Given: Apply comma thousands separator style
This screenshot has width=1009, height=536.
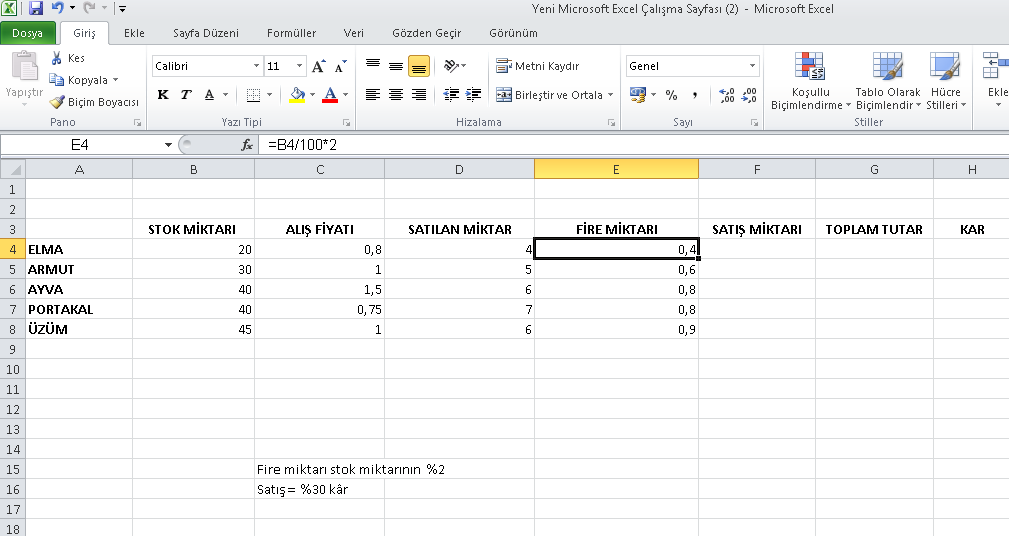Looking at the screenshot, I should pos(695,95).
